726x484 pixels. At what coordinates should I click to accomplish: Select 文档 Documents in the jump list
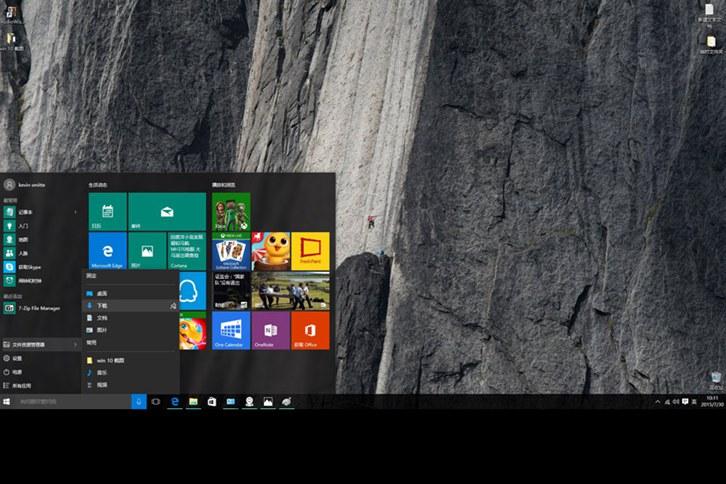pos(131,318)
